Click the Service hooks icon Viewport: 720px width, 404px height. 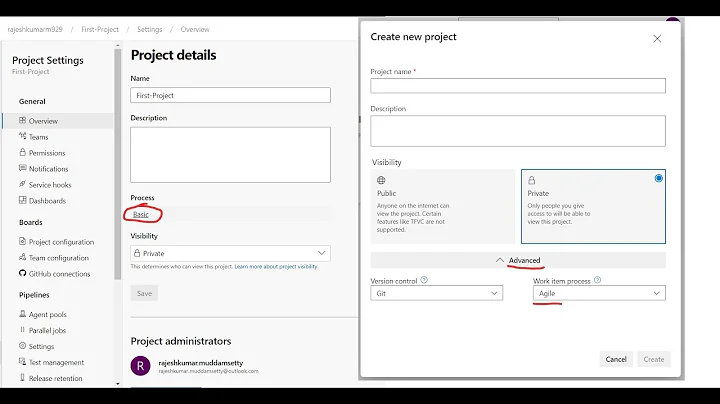(x=22, y=184)
